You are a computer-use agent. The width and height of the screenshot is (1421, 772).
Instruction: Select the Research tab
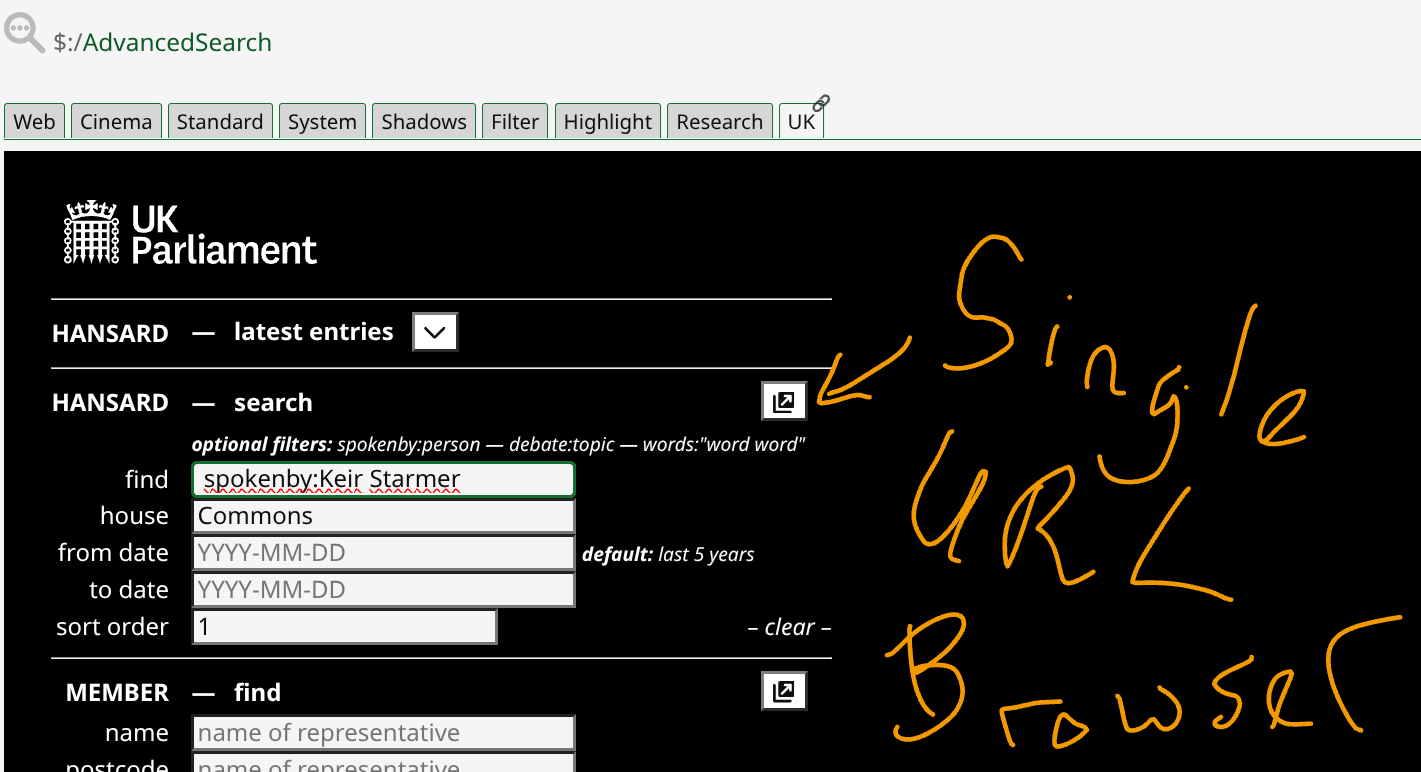[x=719, y=122]
